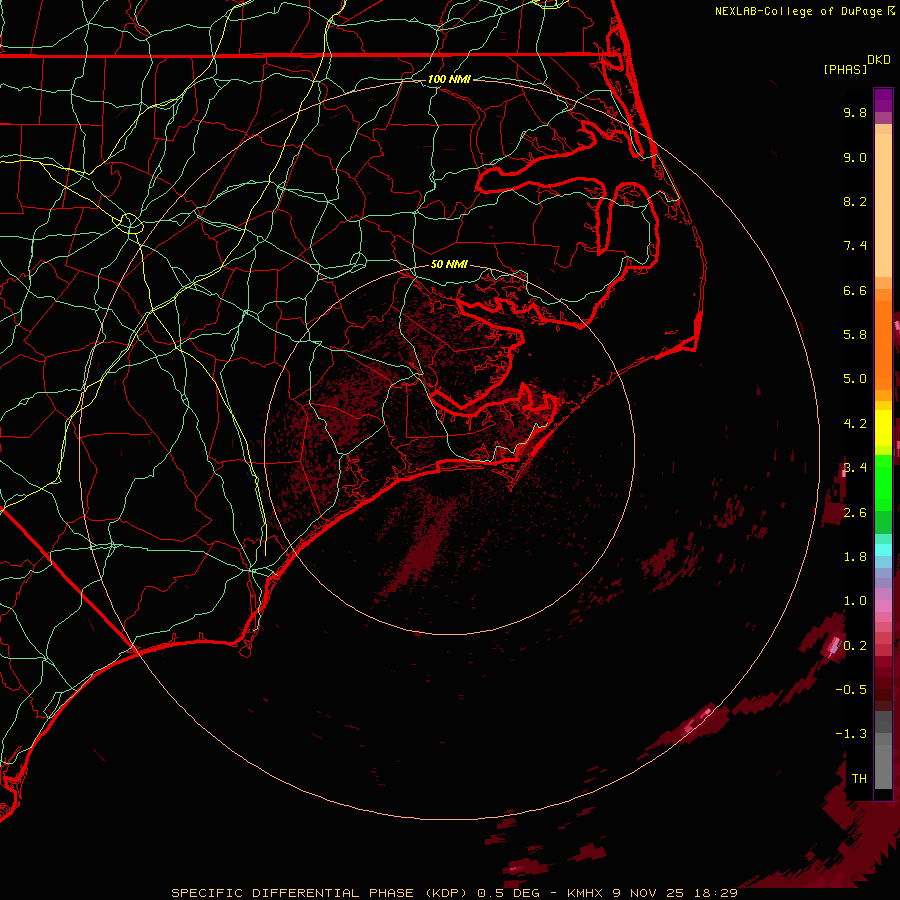Click the -0.5 value on the color scale

[851, 690]
